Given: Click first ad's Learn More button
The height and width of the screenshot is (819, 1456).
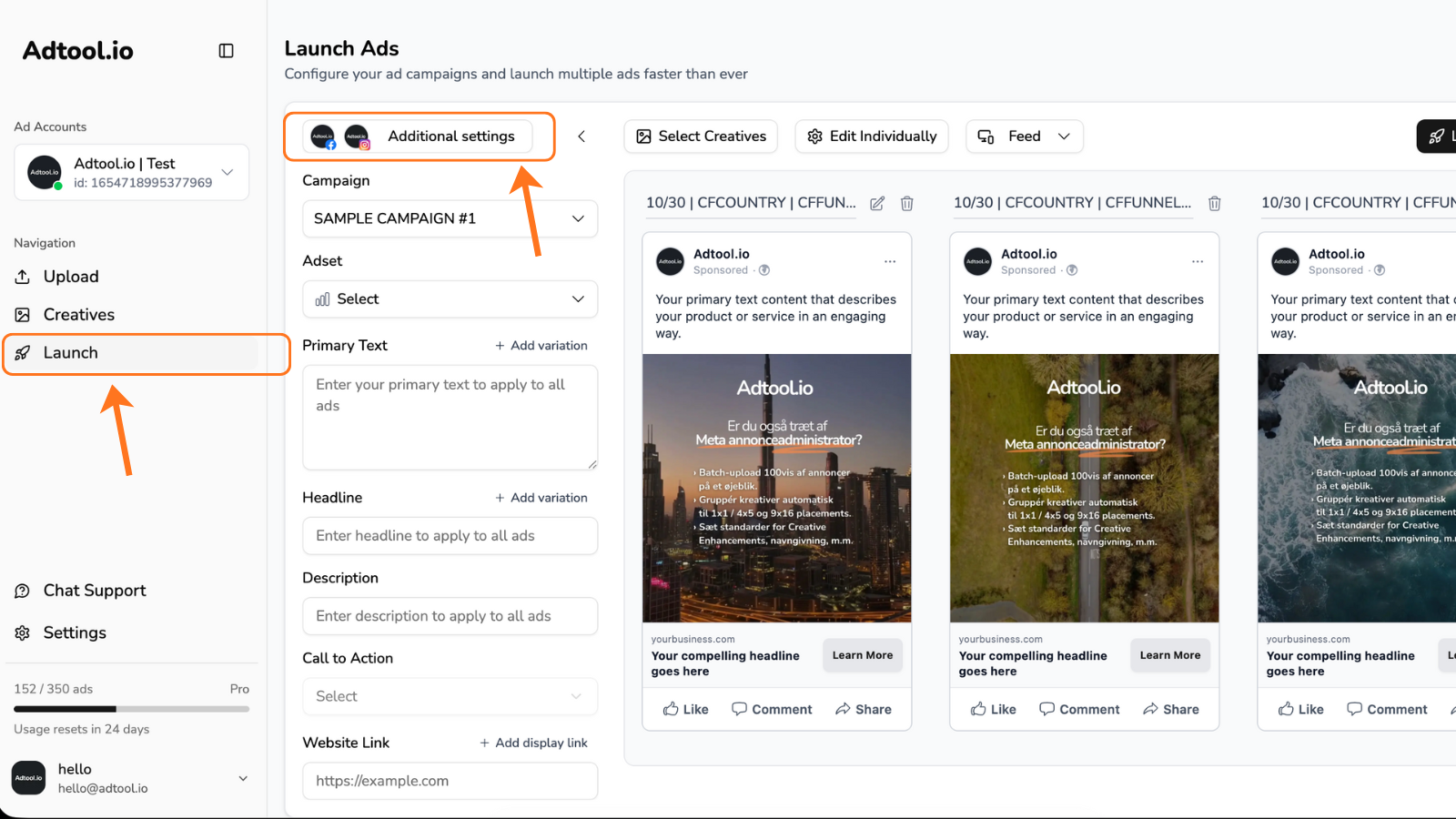Looking at the screenshot, I should pos(863,655).
